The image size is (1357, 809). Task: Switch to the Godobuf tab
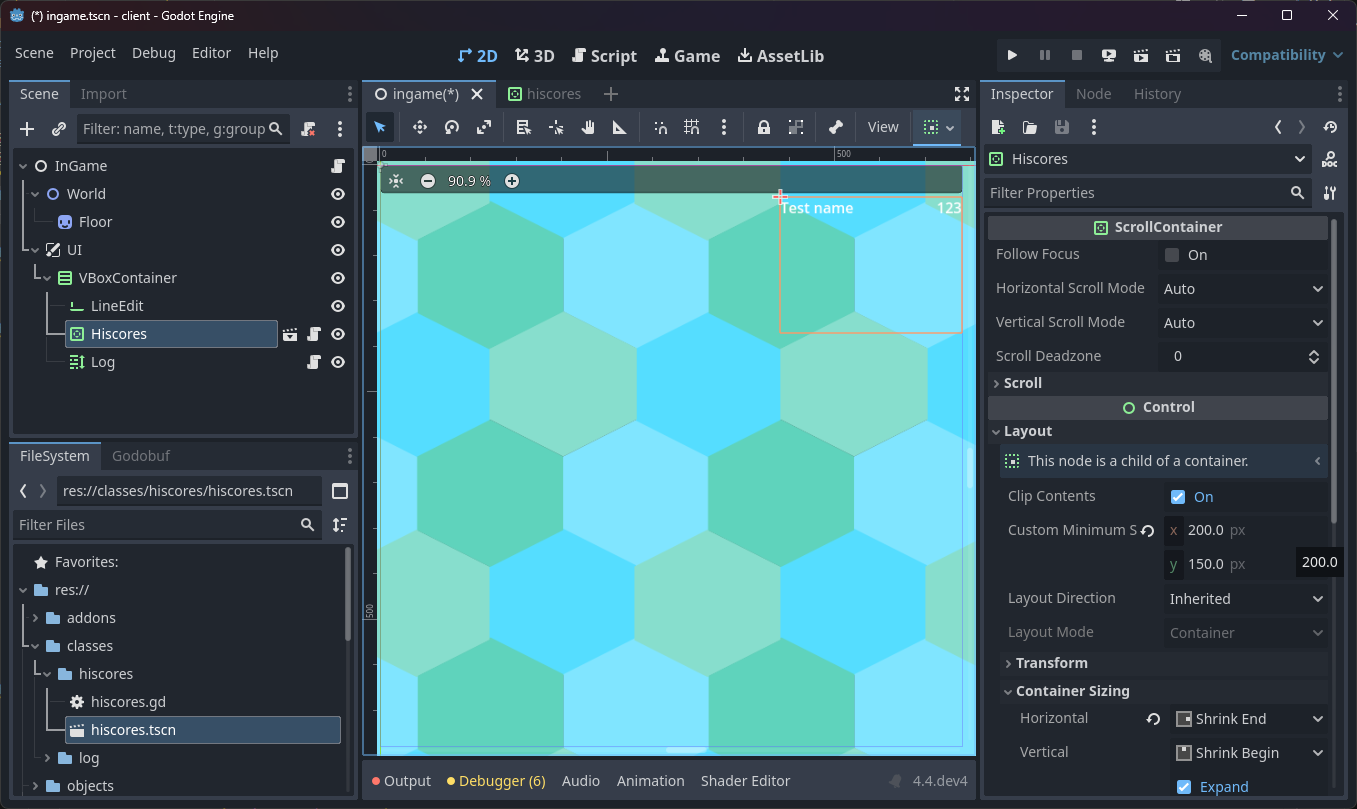tap(141, 456)
